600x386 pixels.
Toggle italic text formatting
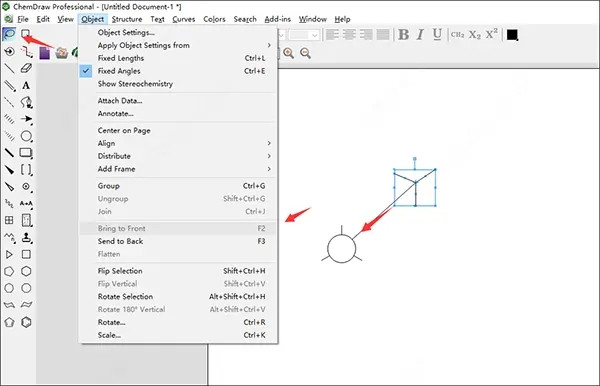click(420, 34)
